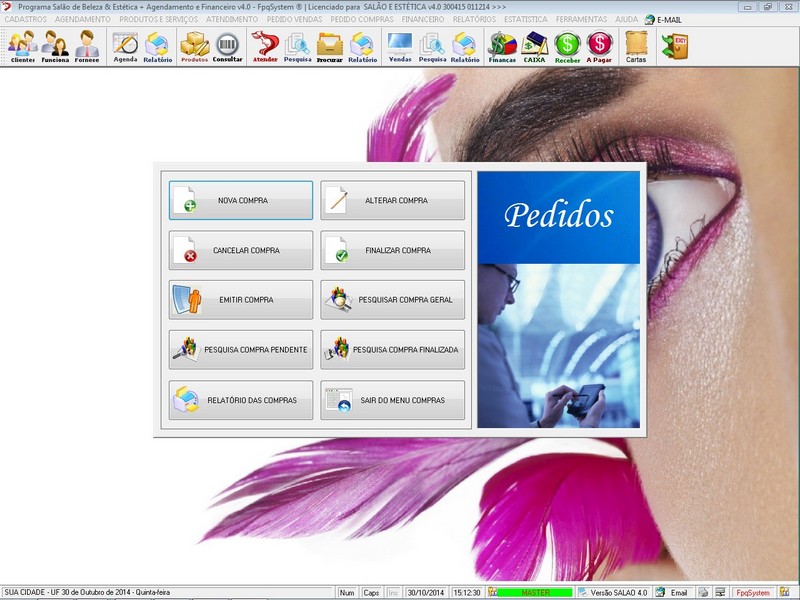800x600 pixels.
Task: Click the red FpqSystem status link
Action: point(753,592)
